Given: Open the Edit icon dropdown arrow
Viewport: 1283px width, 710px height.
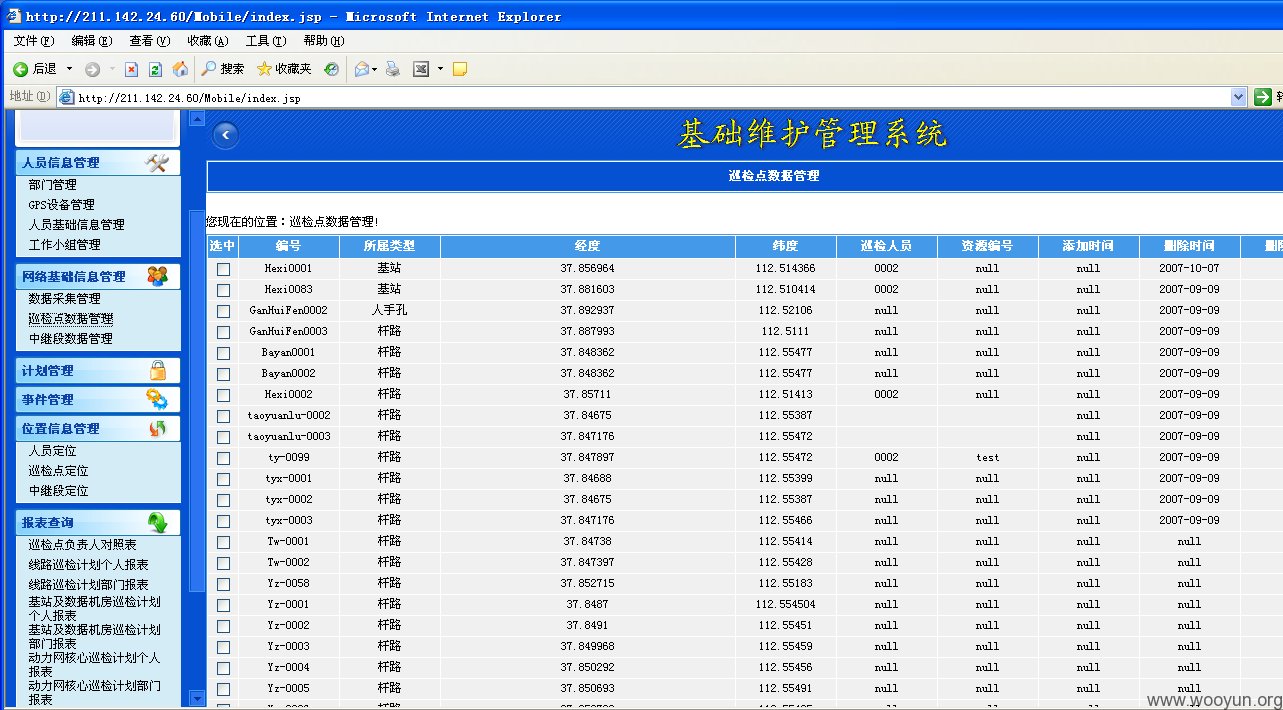Looking at the screenshot, I should coord(439,69).
